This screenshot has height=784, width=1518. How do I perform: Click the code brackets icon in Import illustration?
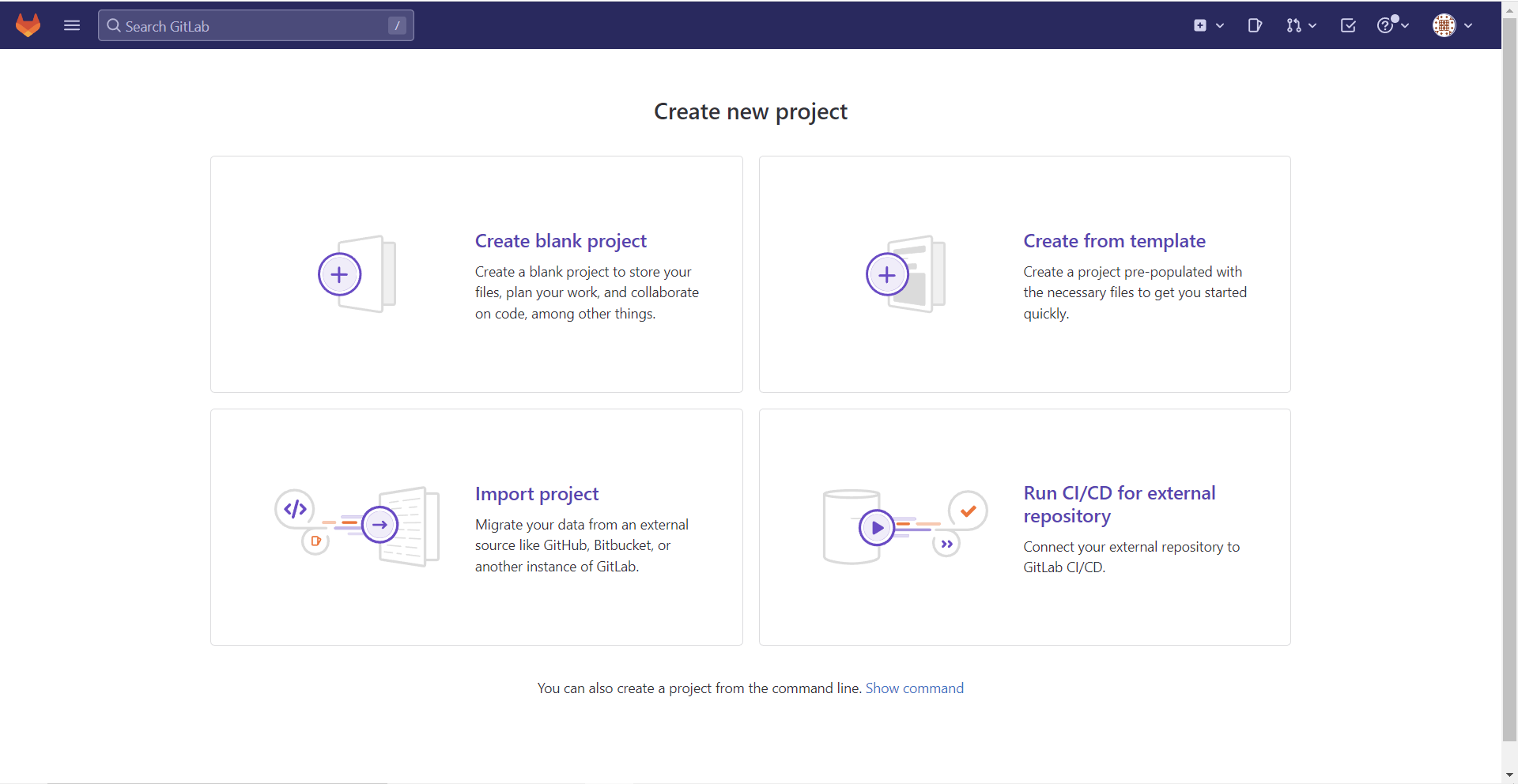295,509
